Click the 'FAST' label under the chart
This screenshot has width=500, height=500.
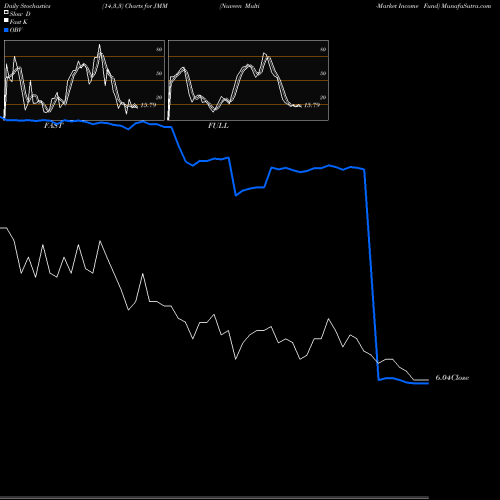click(x=53, y=126)
